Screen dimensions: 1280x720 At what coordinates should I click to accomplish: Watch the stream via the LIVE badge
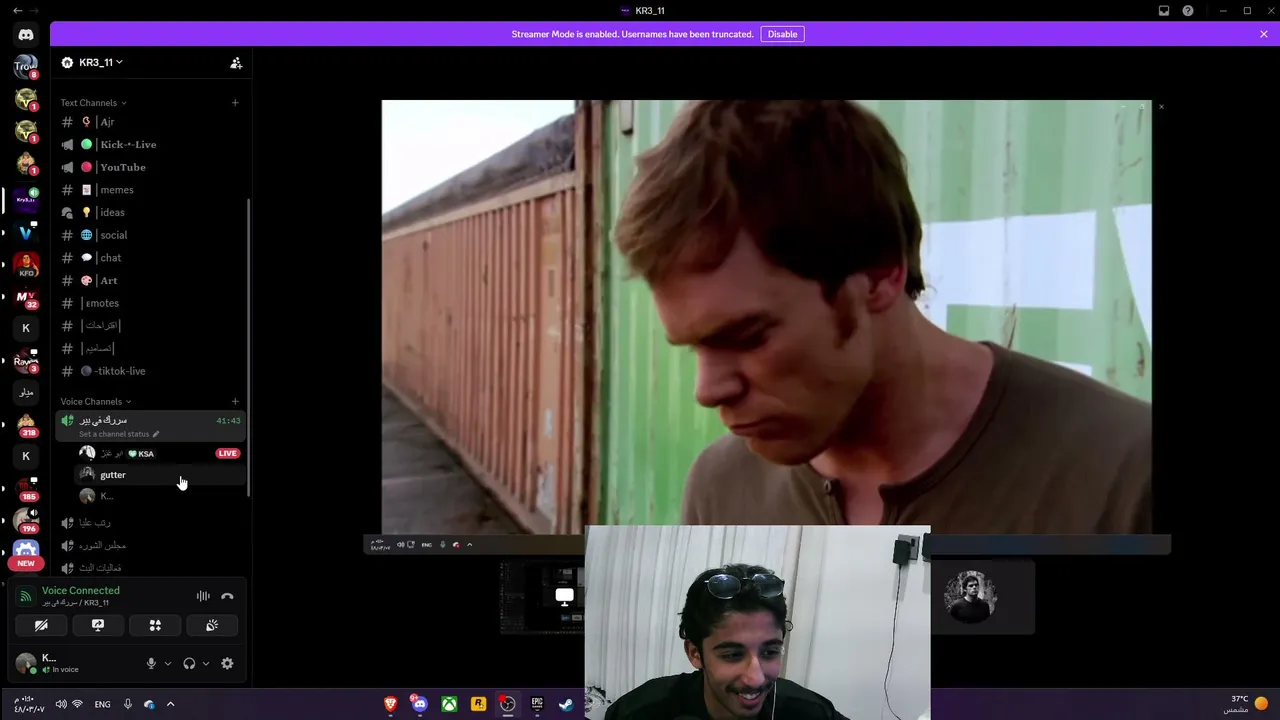[x=227, y=453]
